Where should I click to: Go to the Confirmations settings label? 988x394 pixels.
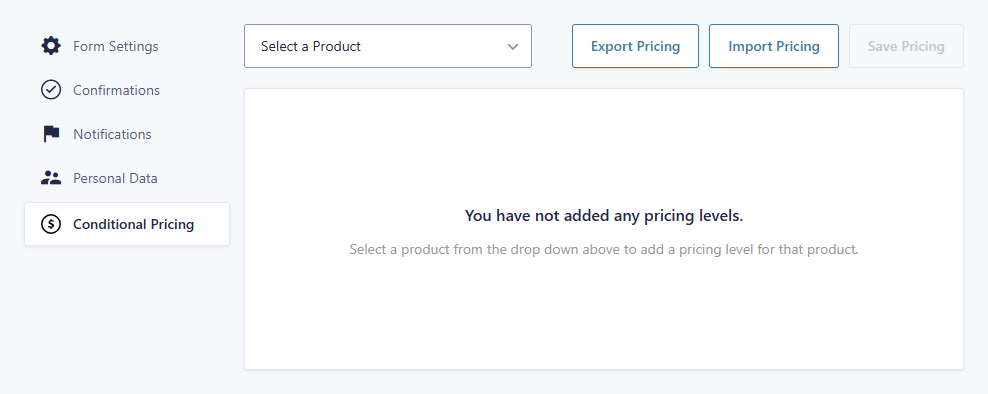pyautogui.click(x=117, y=90)
